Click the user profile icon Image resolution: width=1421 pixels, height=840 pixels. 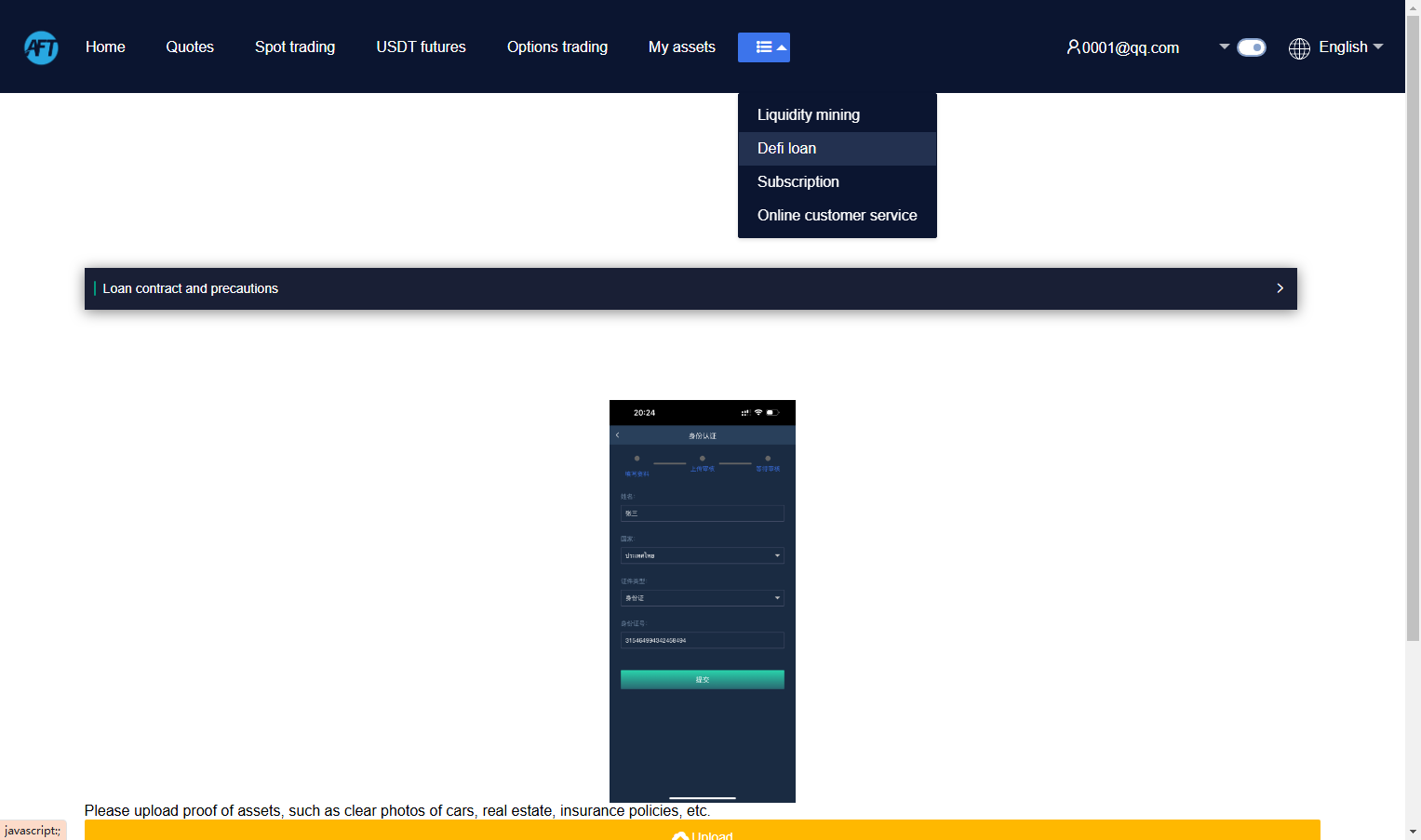pos(1073,47)
